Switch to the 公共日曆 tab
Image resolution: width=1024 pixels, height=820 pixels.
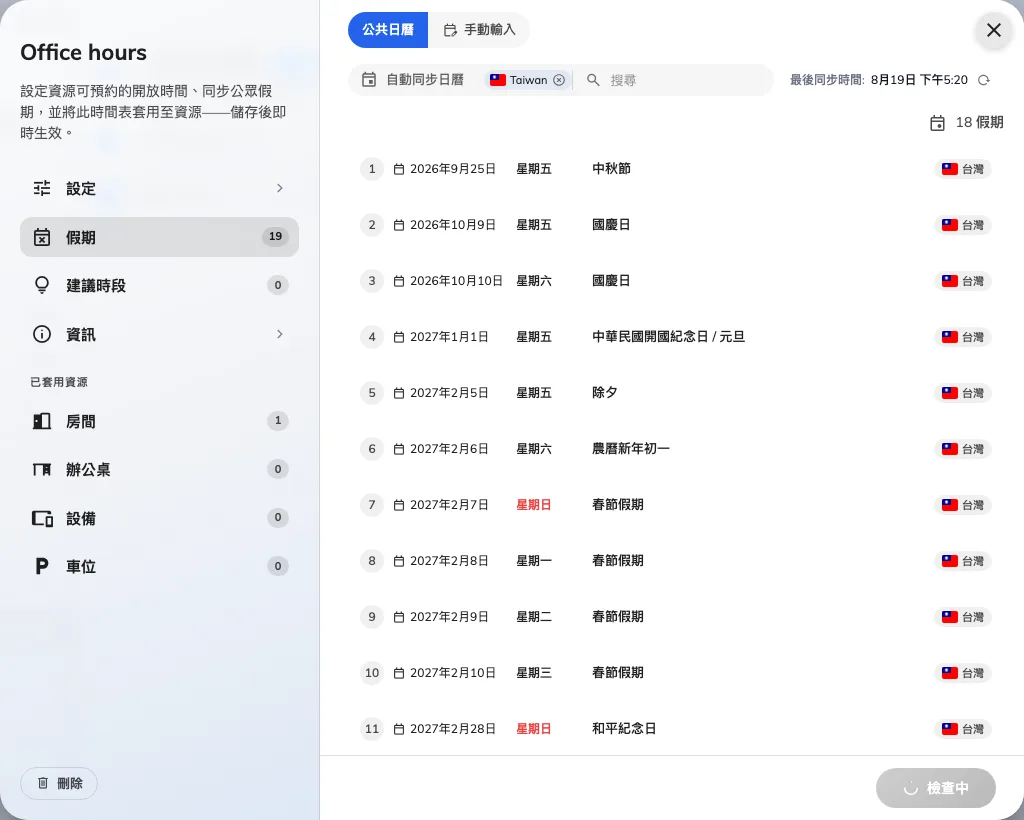(388, 30)
